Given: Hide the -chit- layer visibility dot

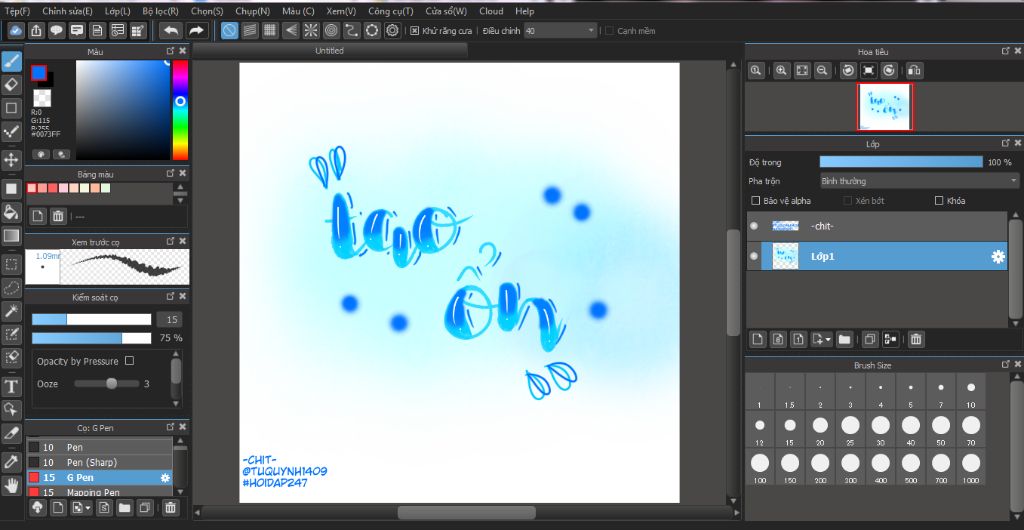Looking at the screenshot, I should (754, 226).
